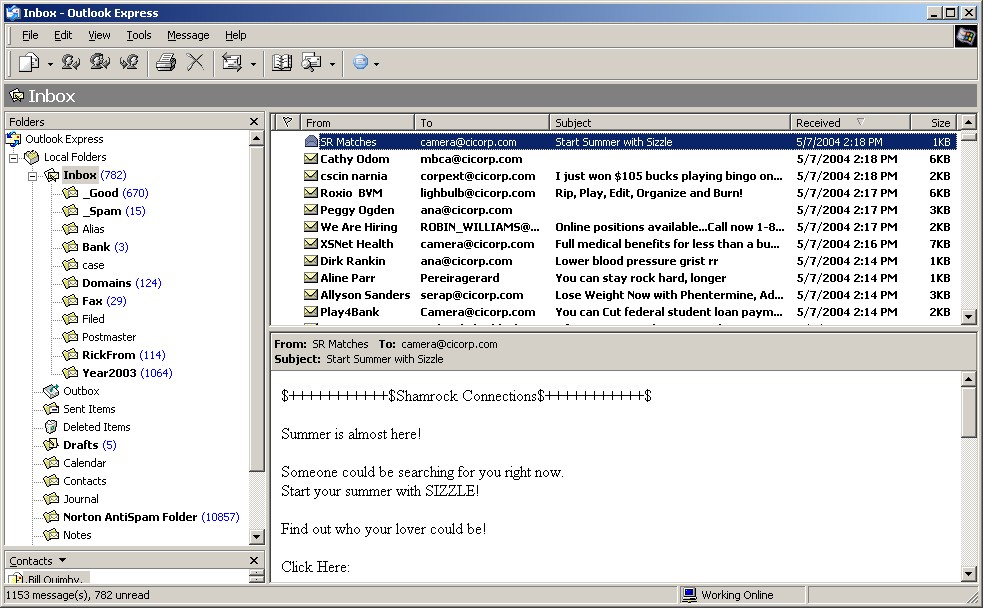Open the Find dropdown arrow

(332, 64)
